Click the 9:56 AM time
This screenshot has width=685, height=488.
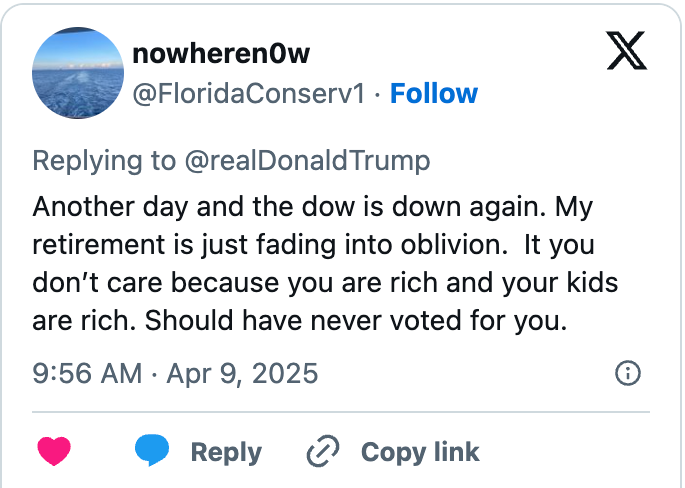click(x=86, y=374)
